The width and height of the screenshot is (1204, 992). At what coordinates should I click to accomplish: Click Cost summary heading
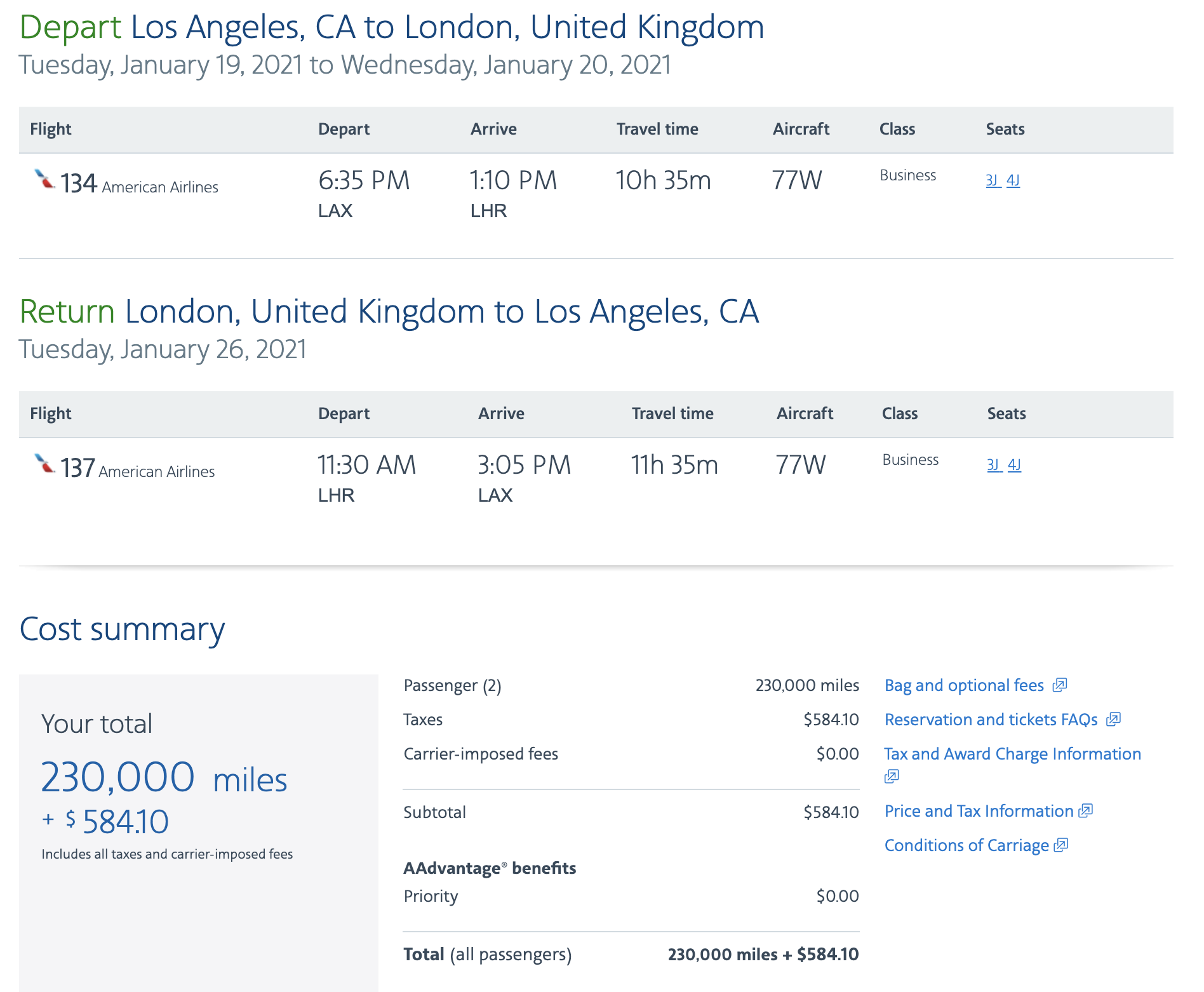click(x=122, y=630)
